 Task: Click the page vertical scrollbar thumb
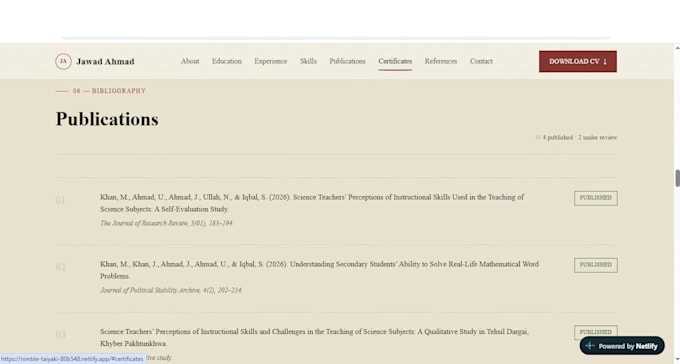pos(677,178)
